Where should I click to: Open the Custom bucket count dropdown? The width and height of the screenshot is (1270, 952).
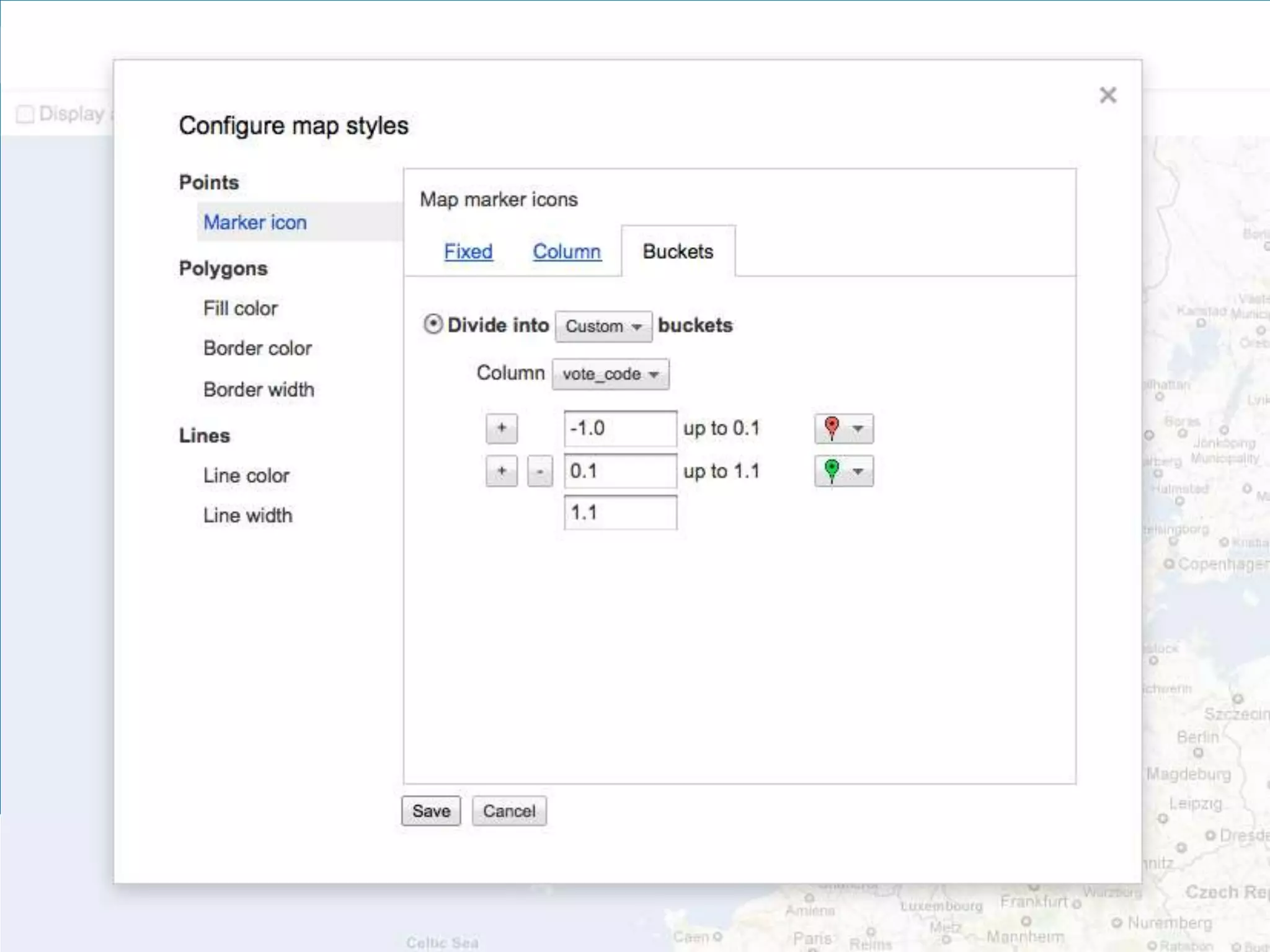(x=603, y=326)
